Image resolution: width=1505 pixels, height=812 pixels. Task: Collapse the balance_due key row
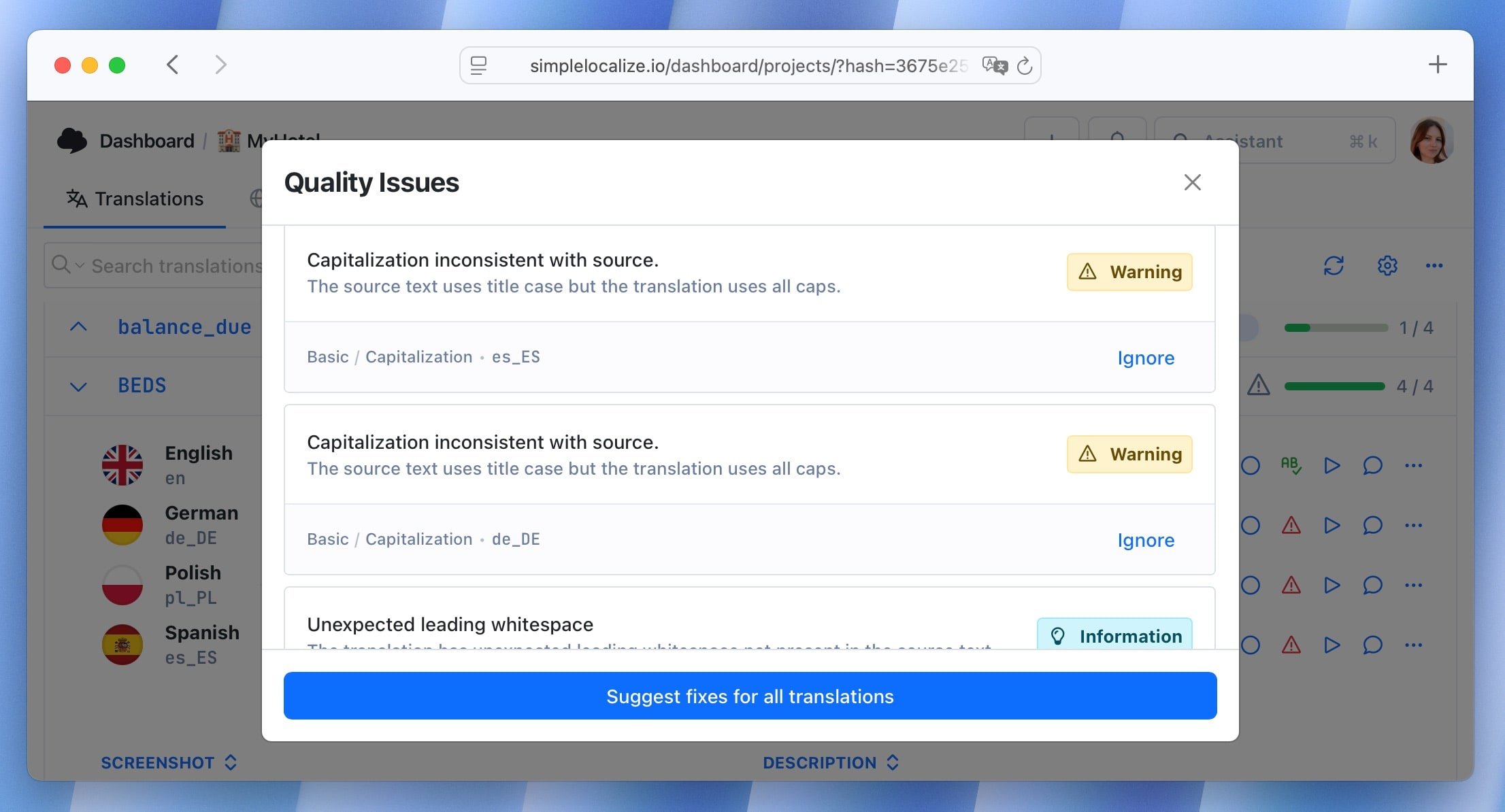pyautogui.click(x=78, y=327)
